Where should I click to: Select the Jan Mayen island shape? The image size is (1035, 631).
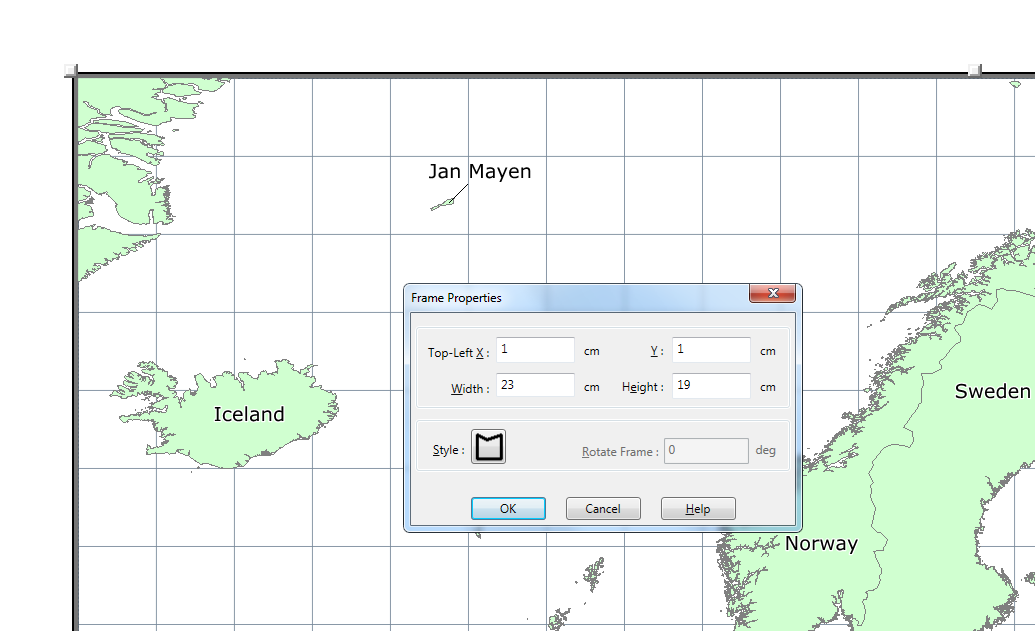point(443,204)
